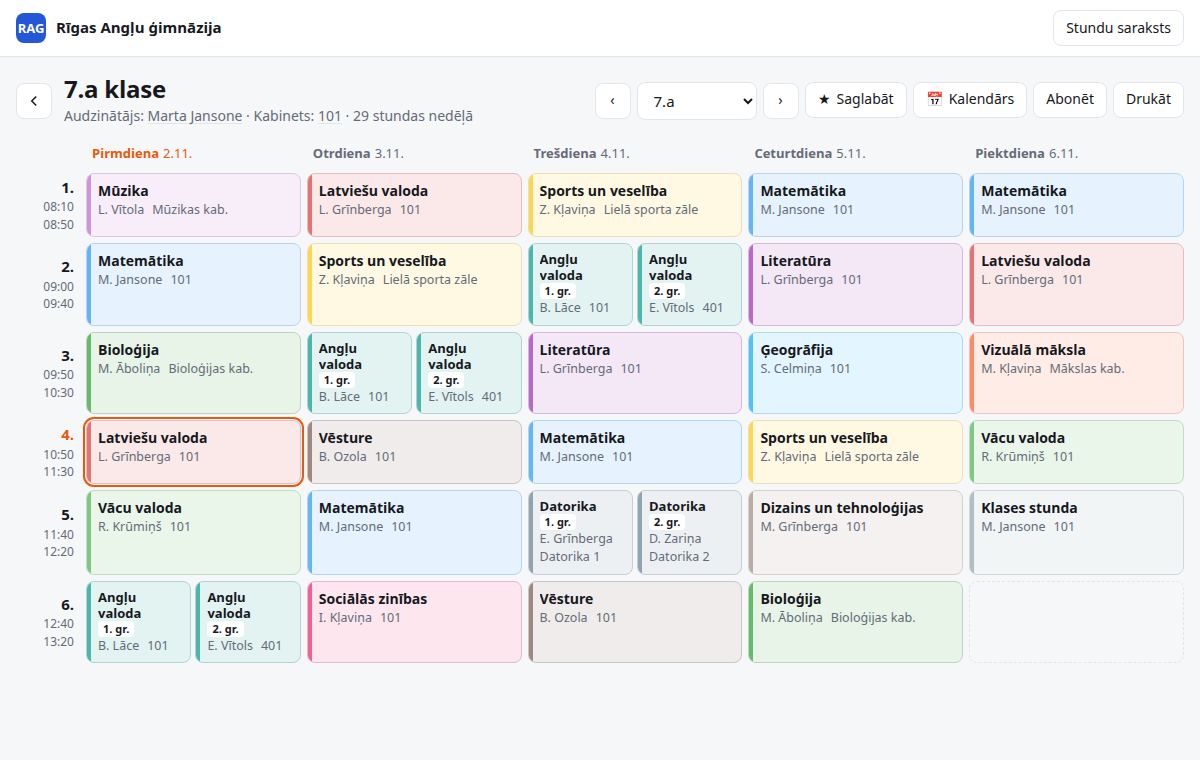Open the highlighted Latviešu valoda lesson on Monday

click(x=194, y=452)
